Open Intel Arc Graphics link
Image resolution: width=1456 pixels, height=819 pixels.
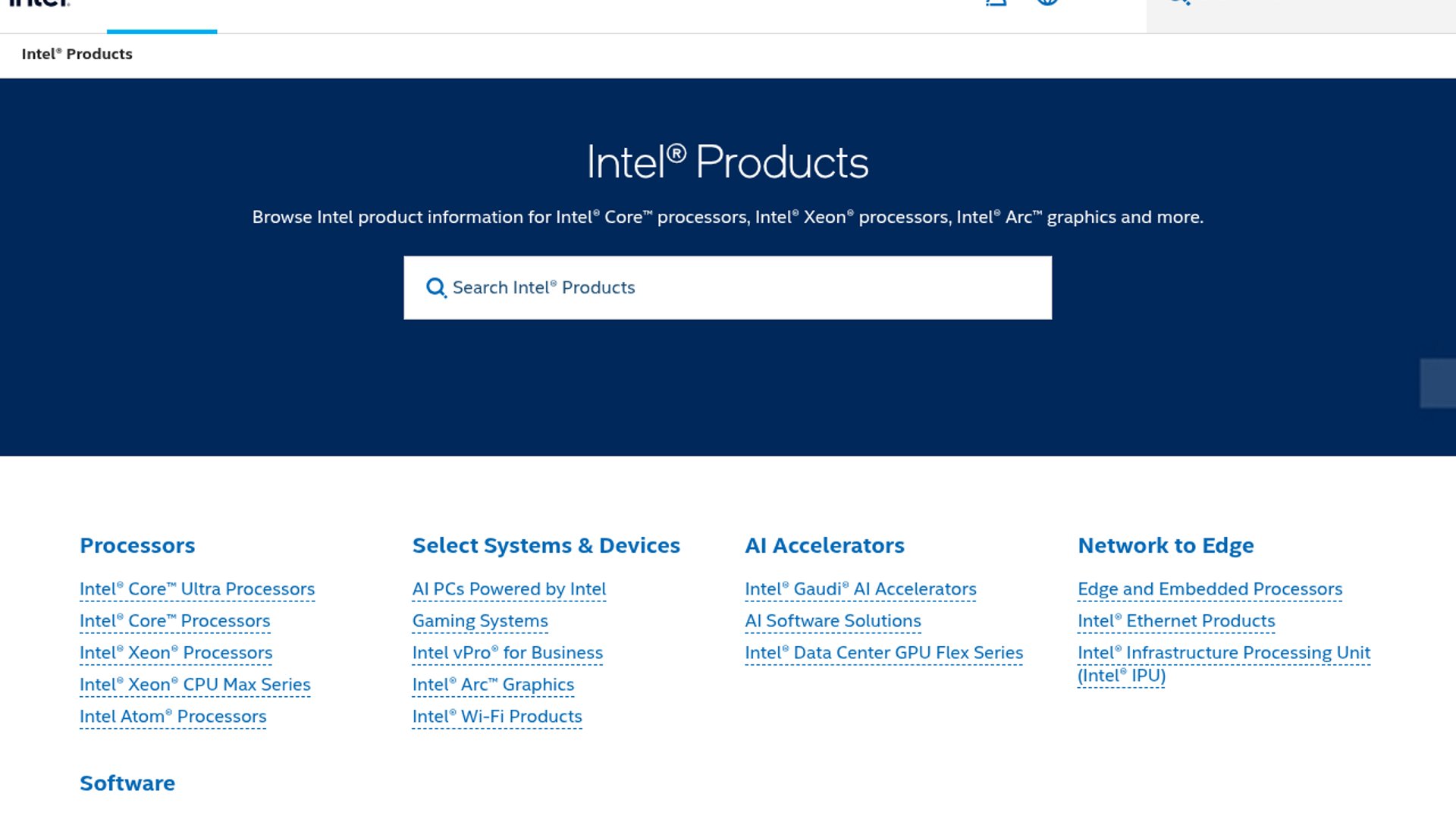point(493,685)
